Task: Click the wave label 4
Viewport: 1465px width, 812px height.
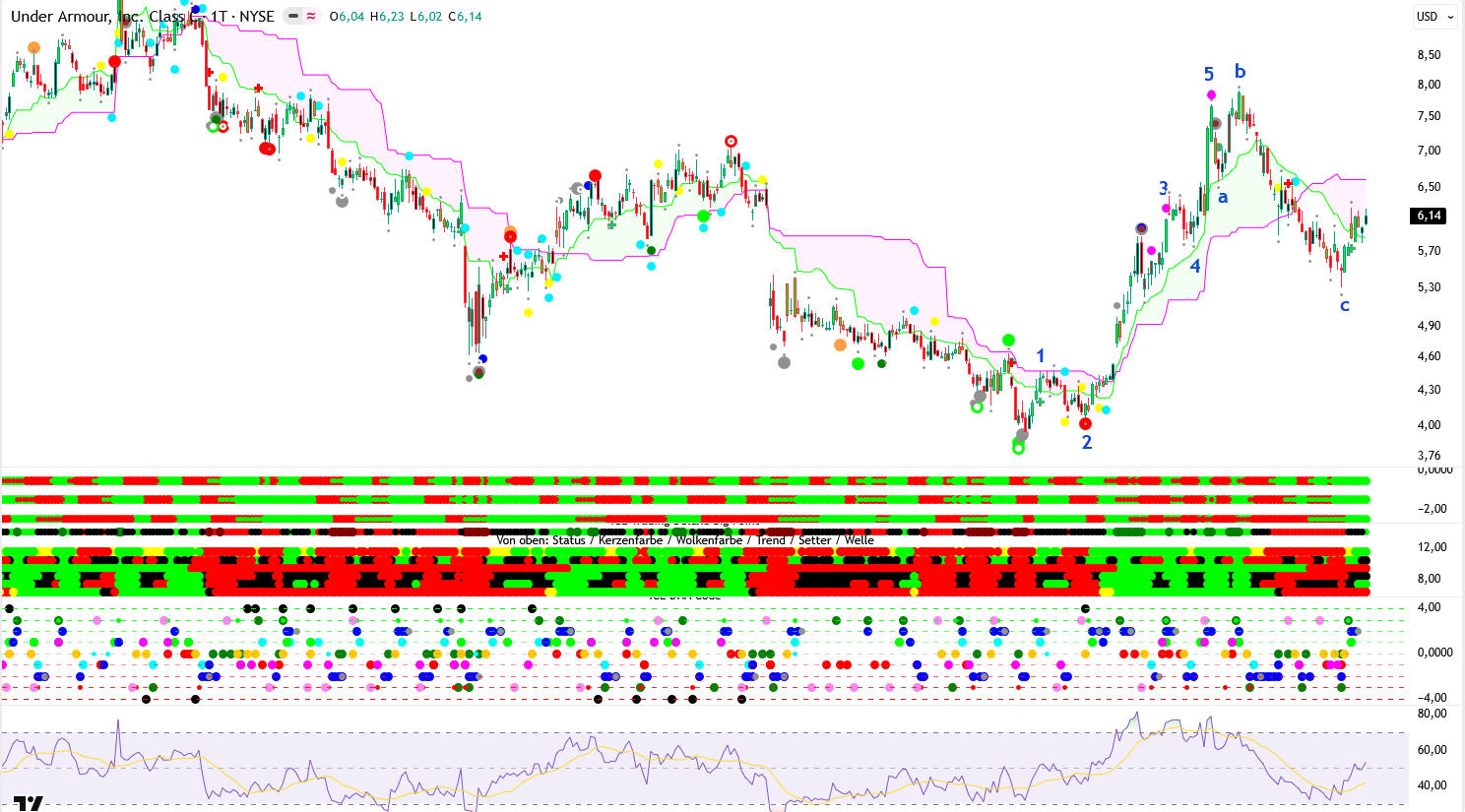Action: (1195, 267)
